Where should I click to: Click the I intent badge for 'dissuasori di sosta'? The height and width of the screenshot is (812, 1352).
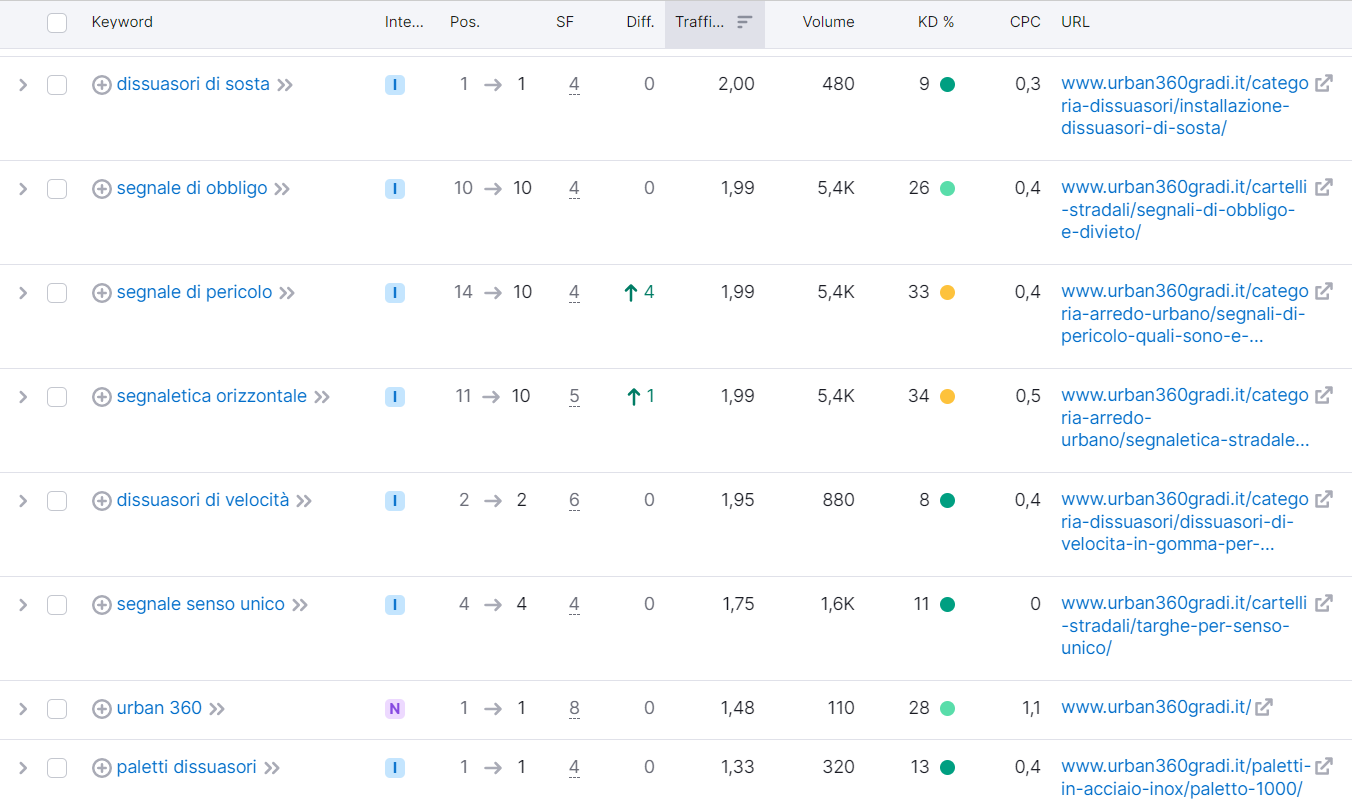(395, 85)
